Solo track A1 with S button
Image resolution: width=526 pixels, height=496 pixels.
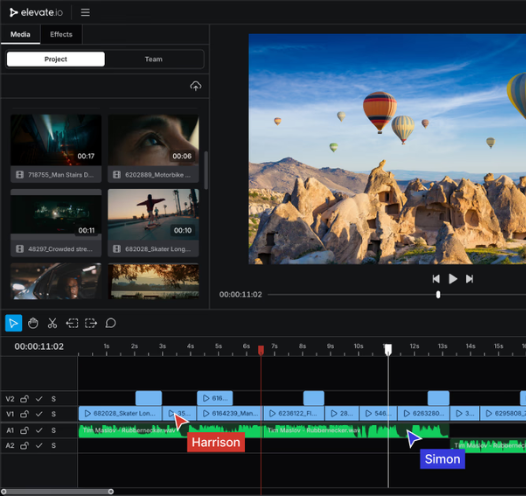point(54,430)
